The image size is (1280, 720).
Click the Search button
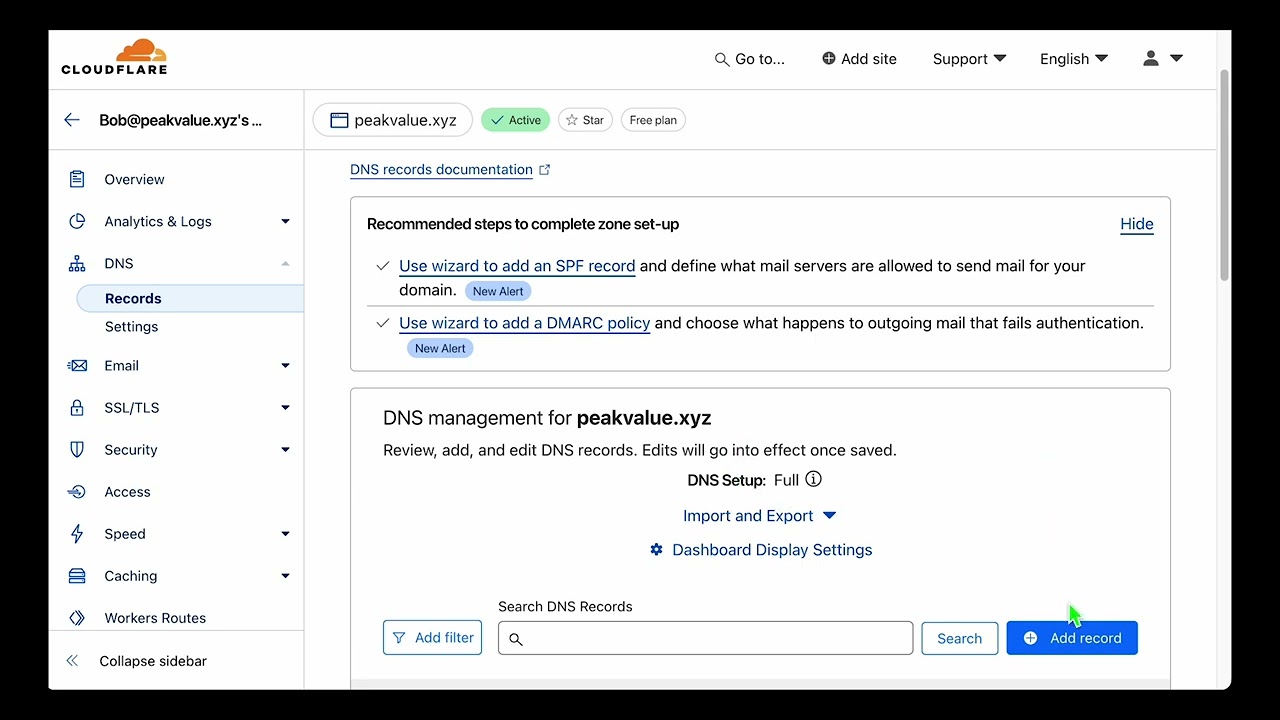[x=960, y=638]
